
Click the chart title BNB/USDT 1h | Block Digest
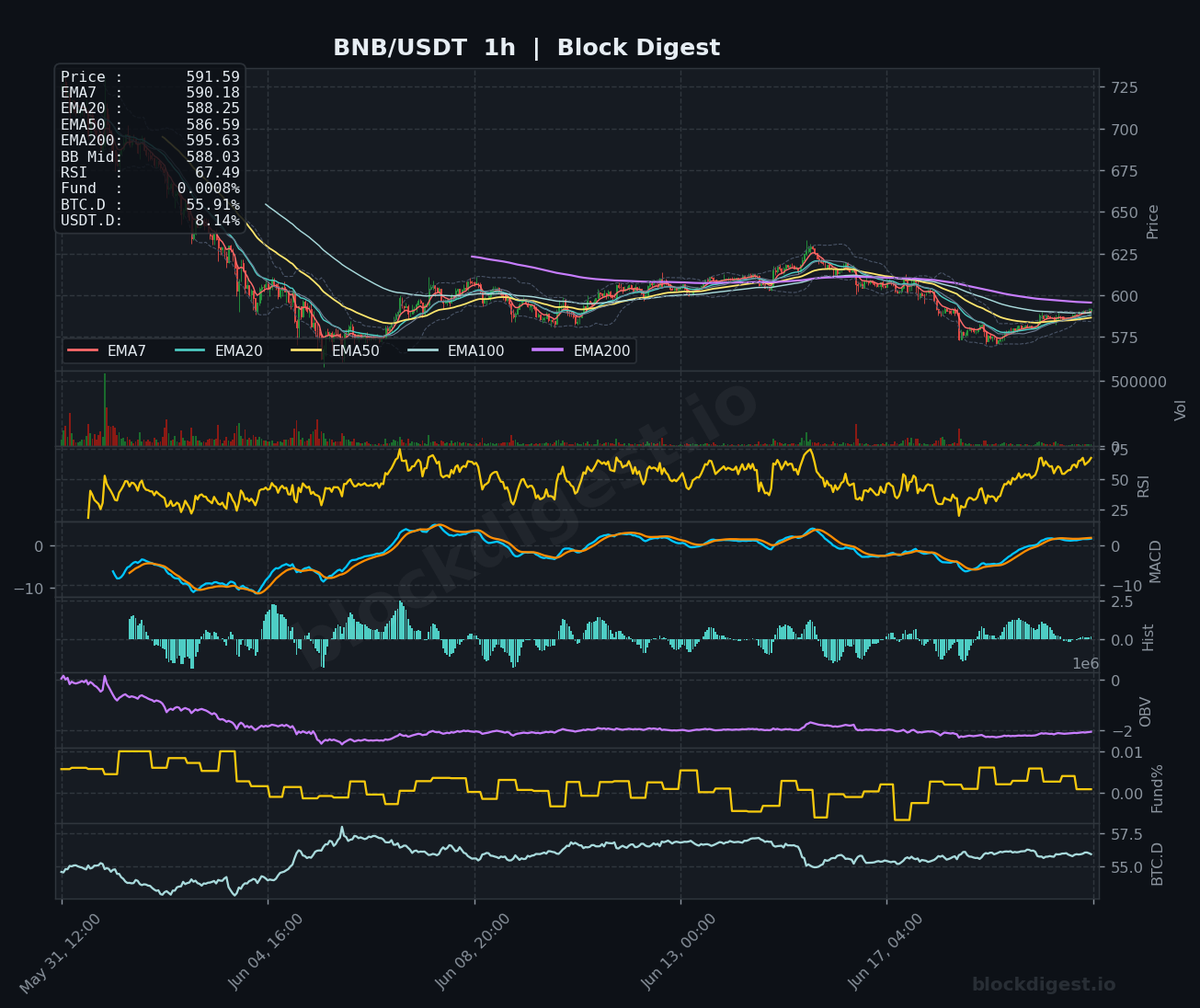click(x=526, y=48)
